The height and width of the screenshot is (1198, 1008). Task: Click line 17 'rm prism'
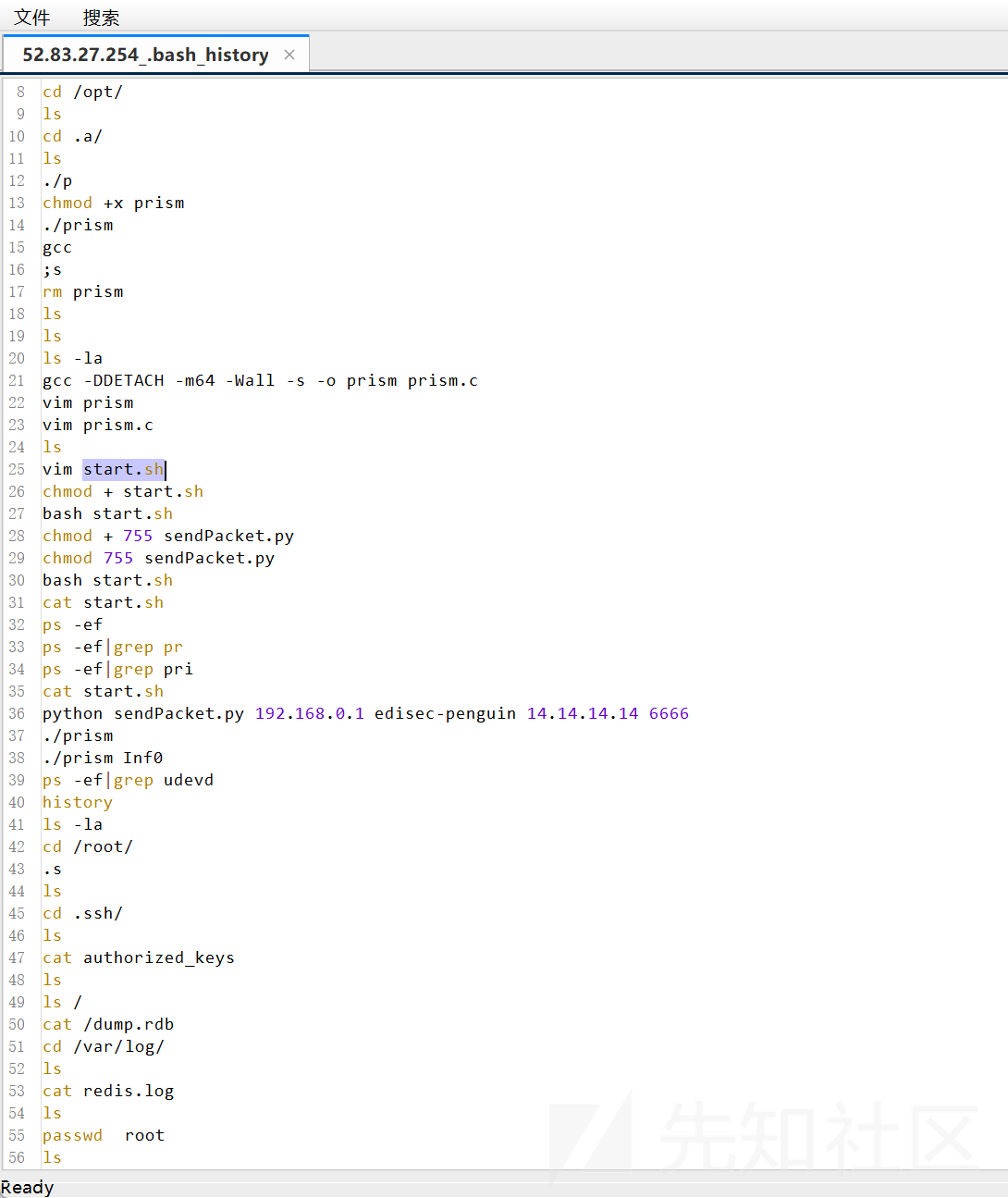(83, 291)
